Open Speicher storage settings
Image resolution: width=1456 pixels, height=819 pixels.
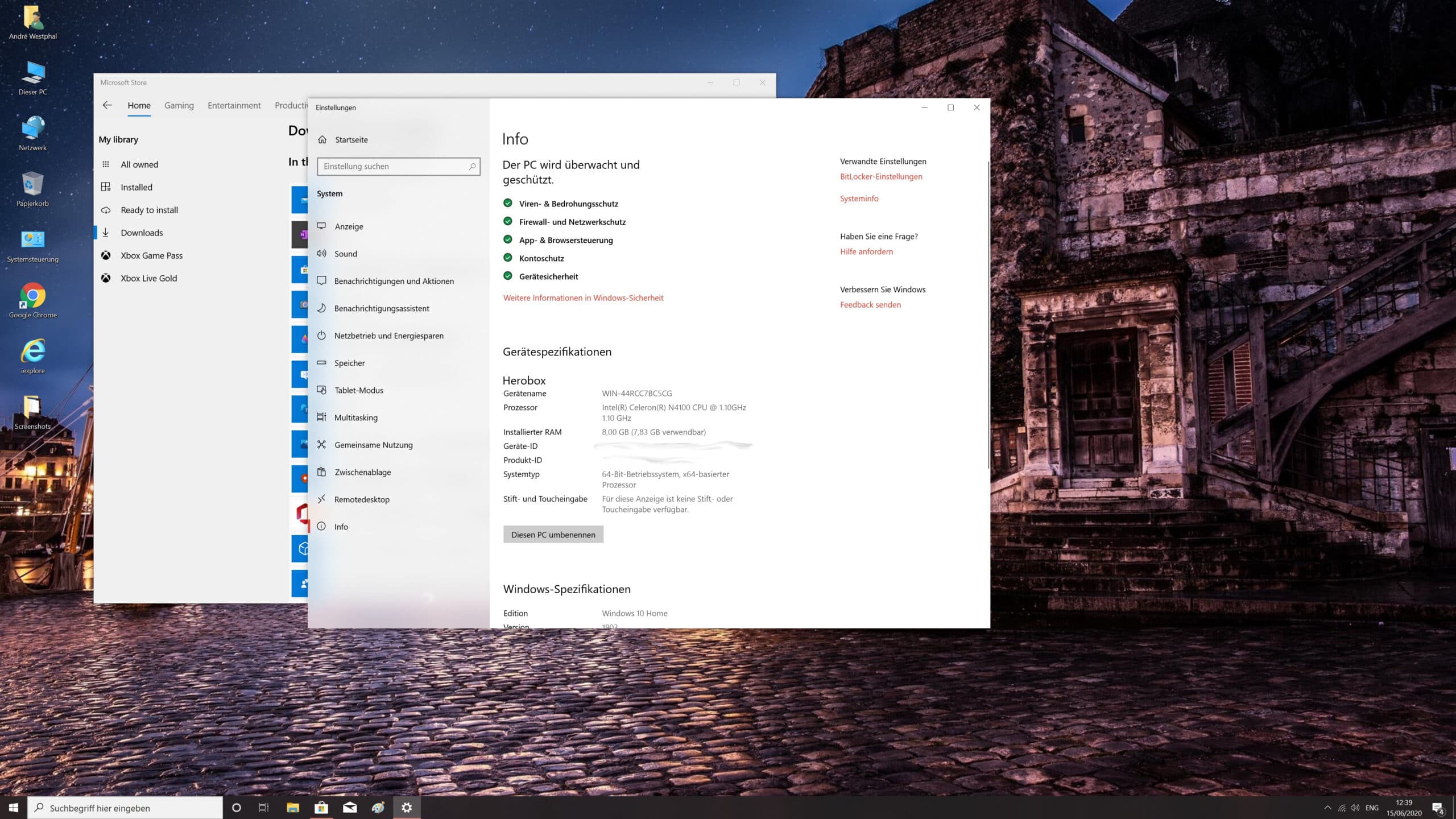tap(398, 363)
